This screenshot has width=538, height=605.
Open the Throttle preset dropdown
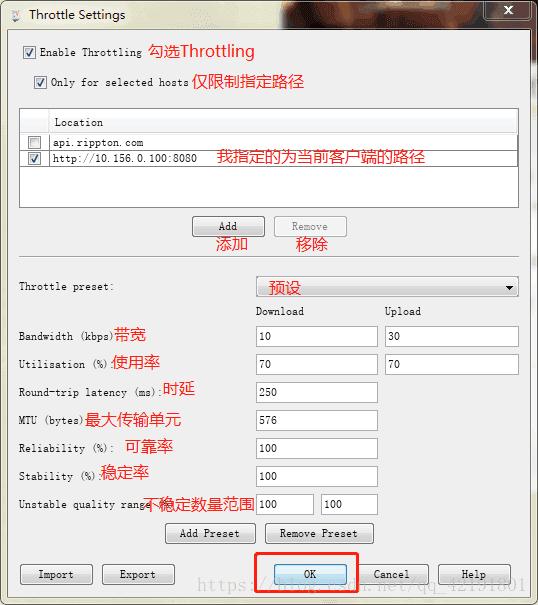(387, 287)
